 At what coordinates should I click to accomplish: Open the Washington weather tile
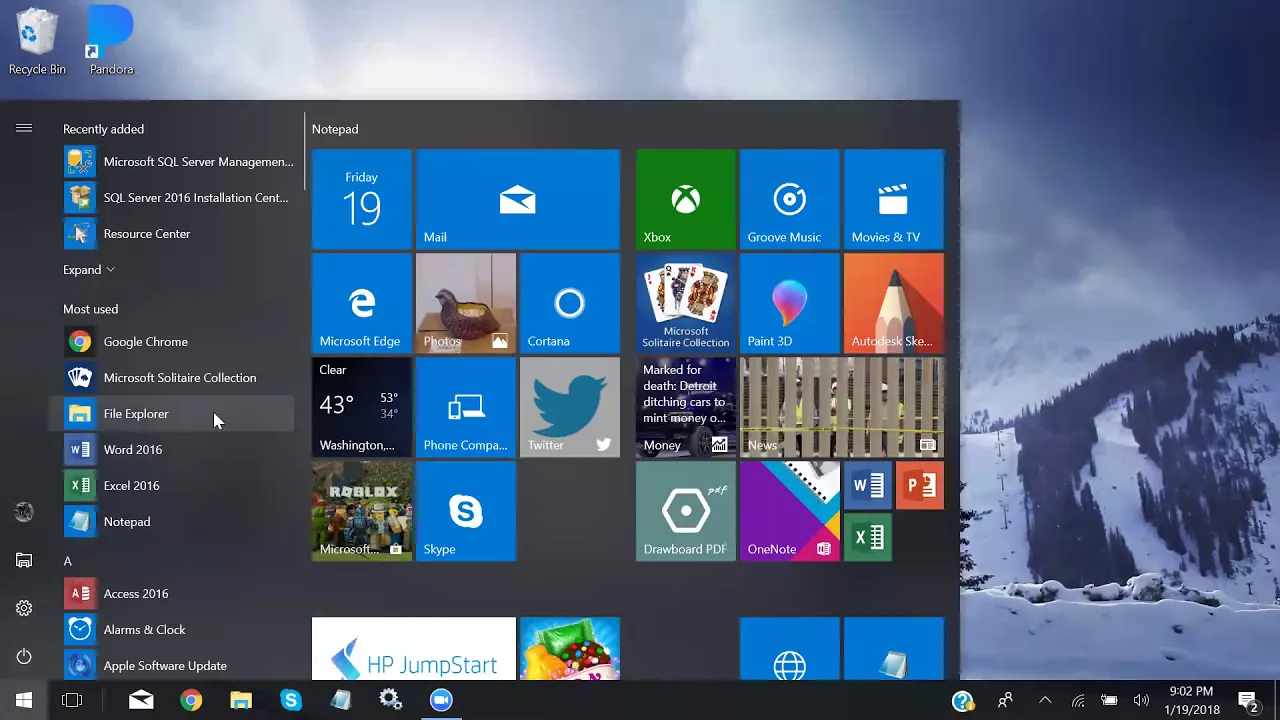[x=362, y=407]
